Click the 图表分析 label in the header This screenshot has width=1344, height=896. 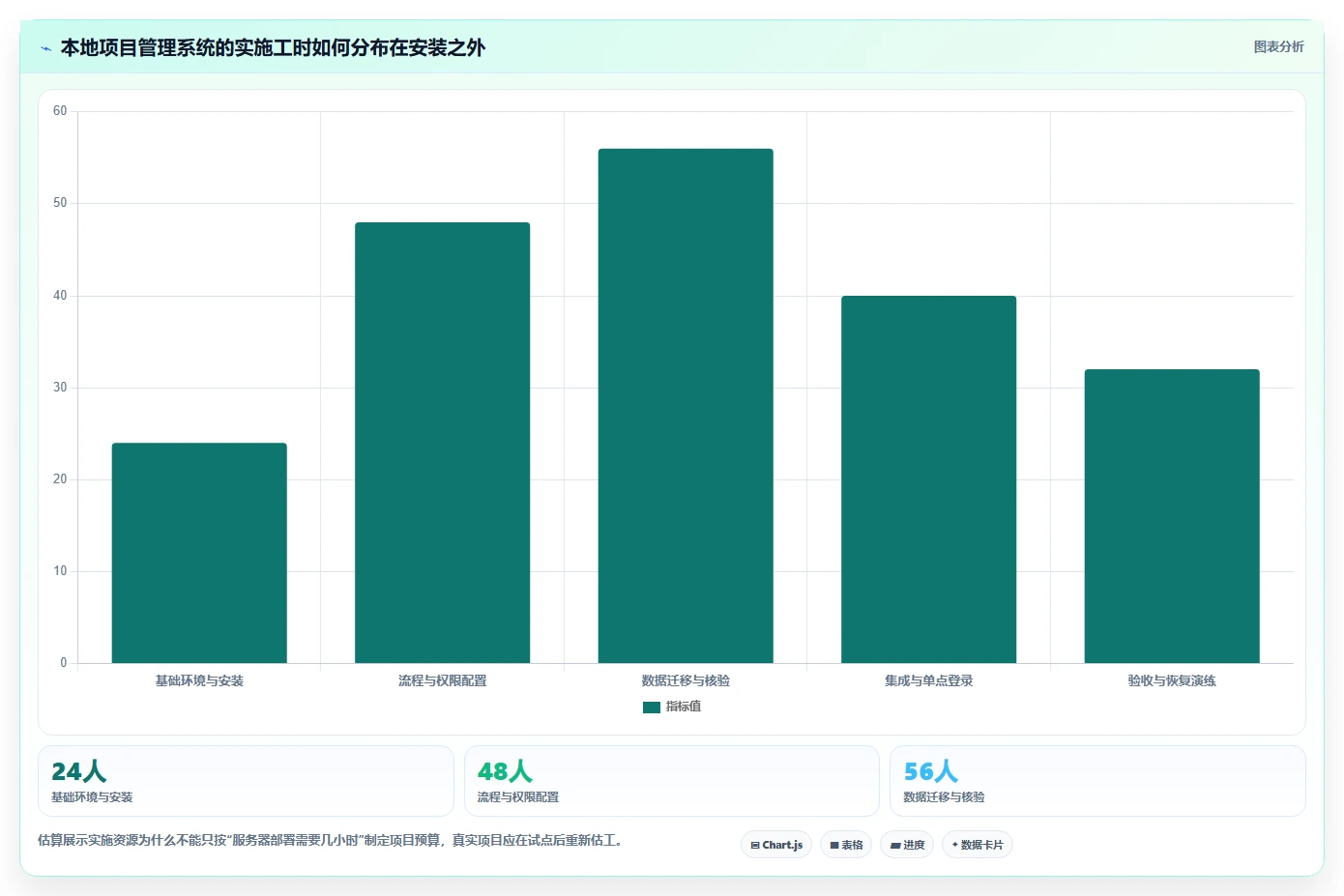[1278, 46]
